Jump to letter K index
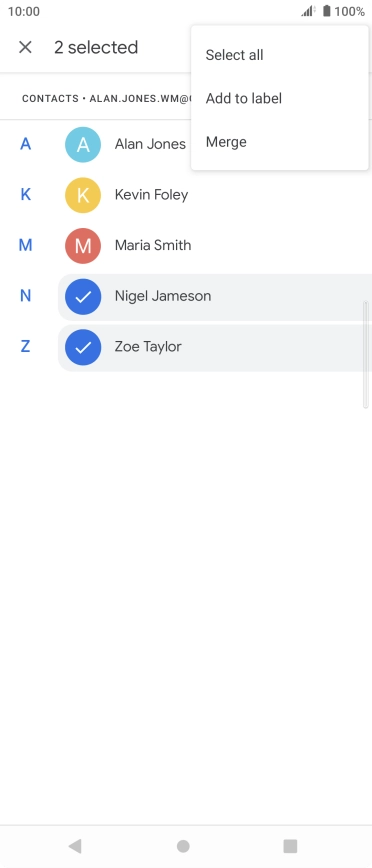372x868 pixels. pos(25,195)
